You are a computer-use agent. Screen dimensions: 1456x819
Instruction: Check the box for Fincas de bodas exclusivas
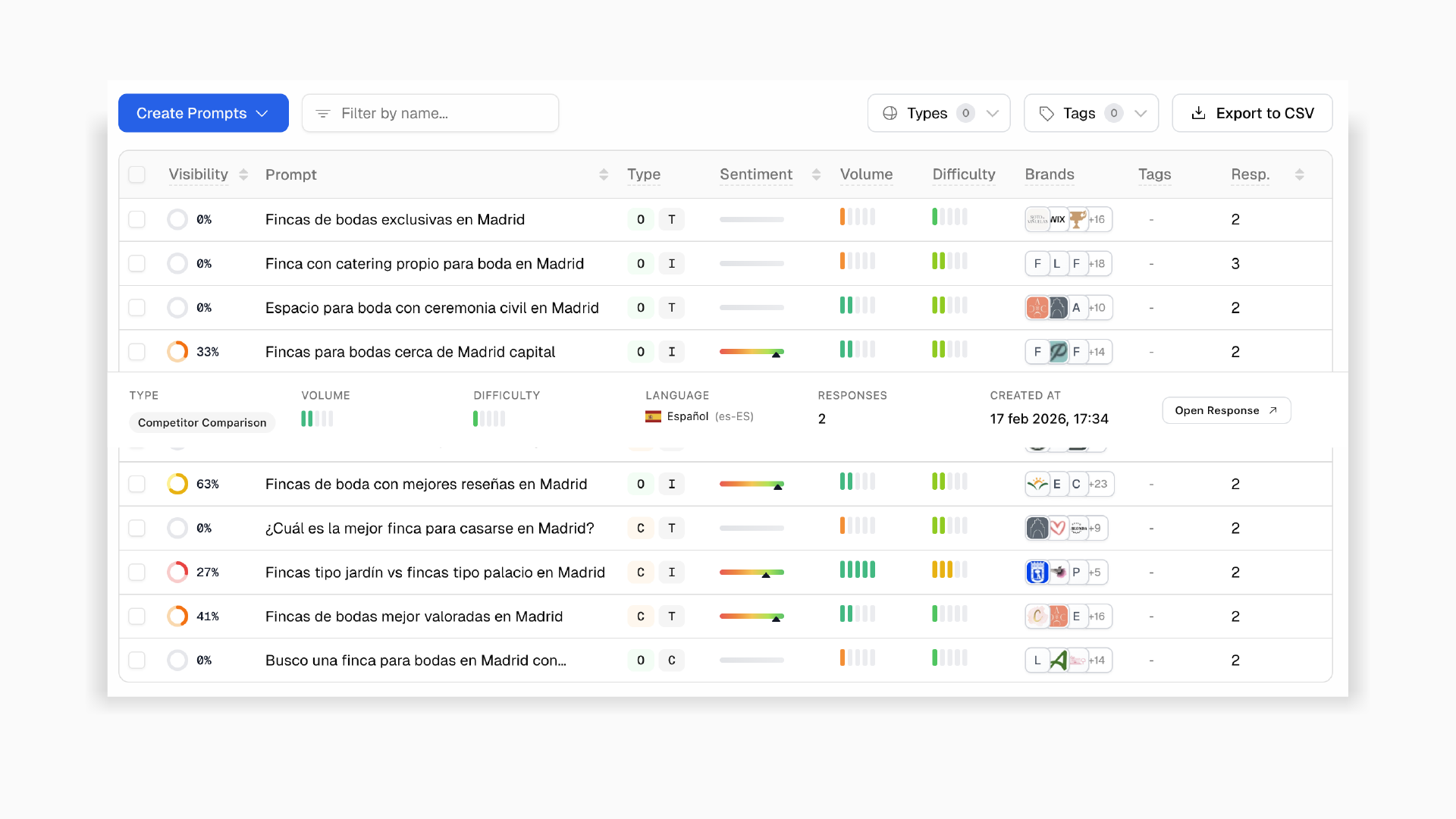137,219
